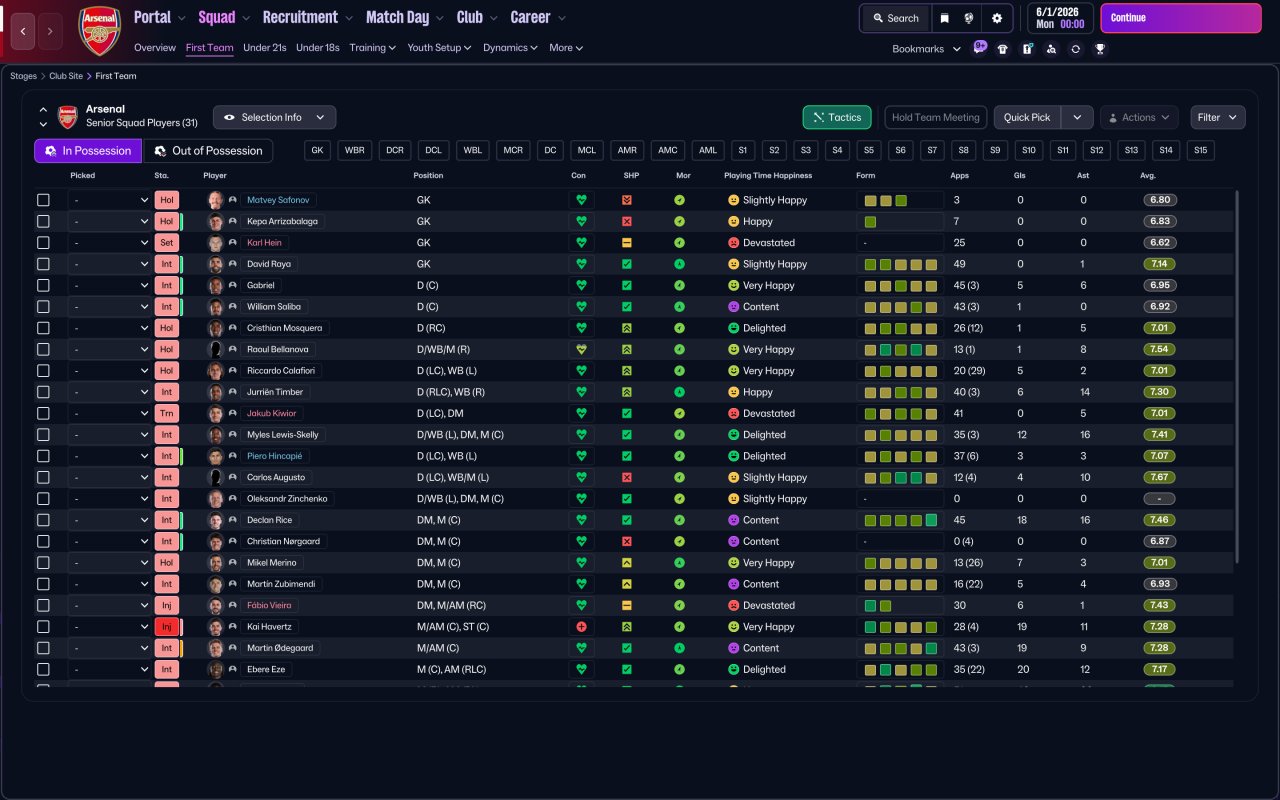Click the GK position slot button

tap(318, 150)
